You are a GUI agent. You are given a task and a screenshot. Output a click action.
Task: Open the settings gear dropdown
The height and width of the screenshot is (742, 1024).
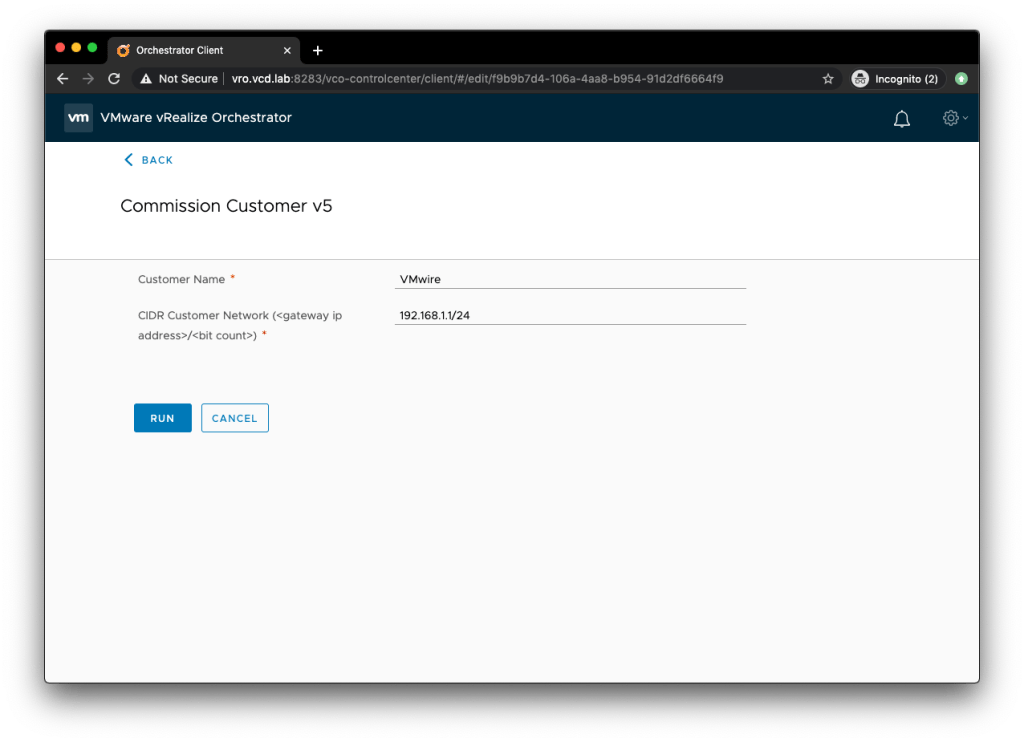(x=954, y=118)
